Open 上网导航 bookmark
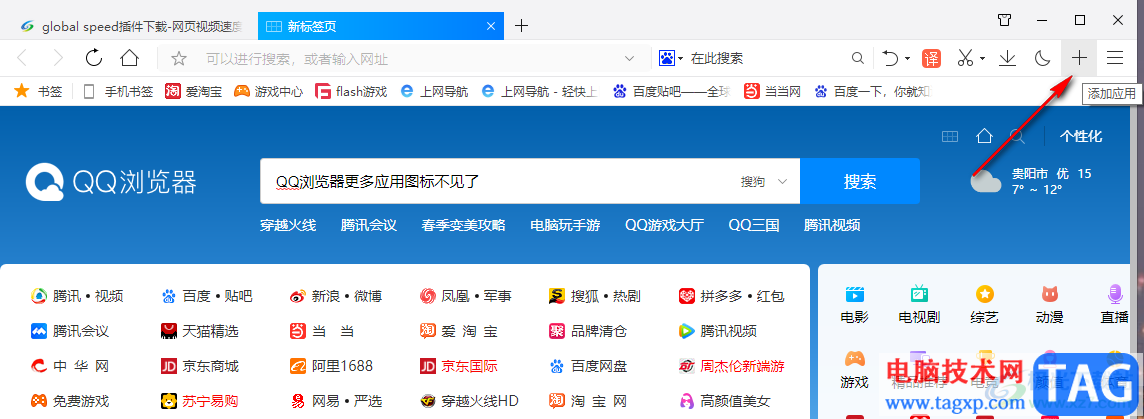Screen dimensions: 1144x419 tap(434, 91)
